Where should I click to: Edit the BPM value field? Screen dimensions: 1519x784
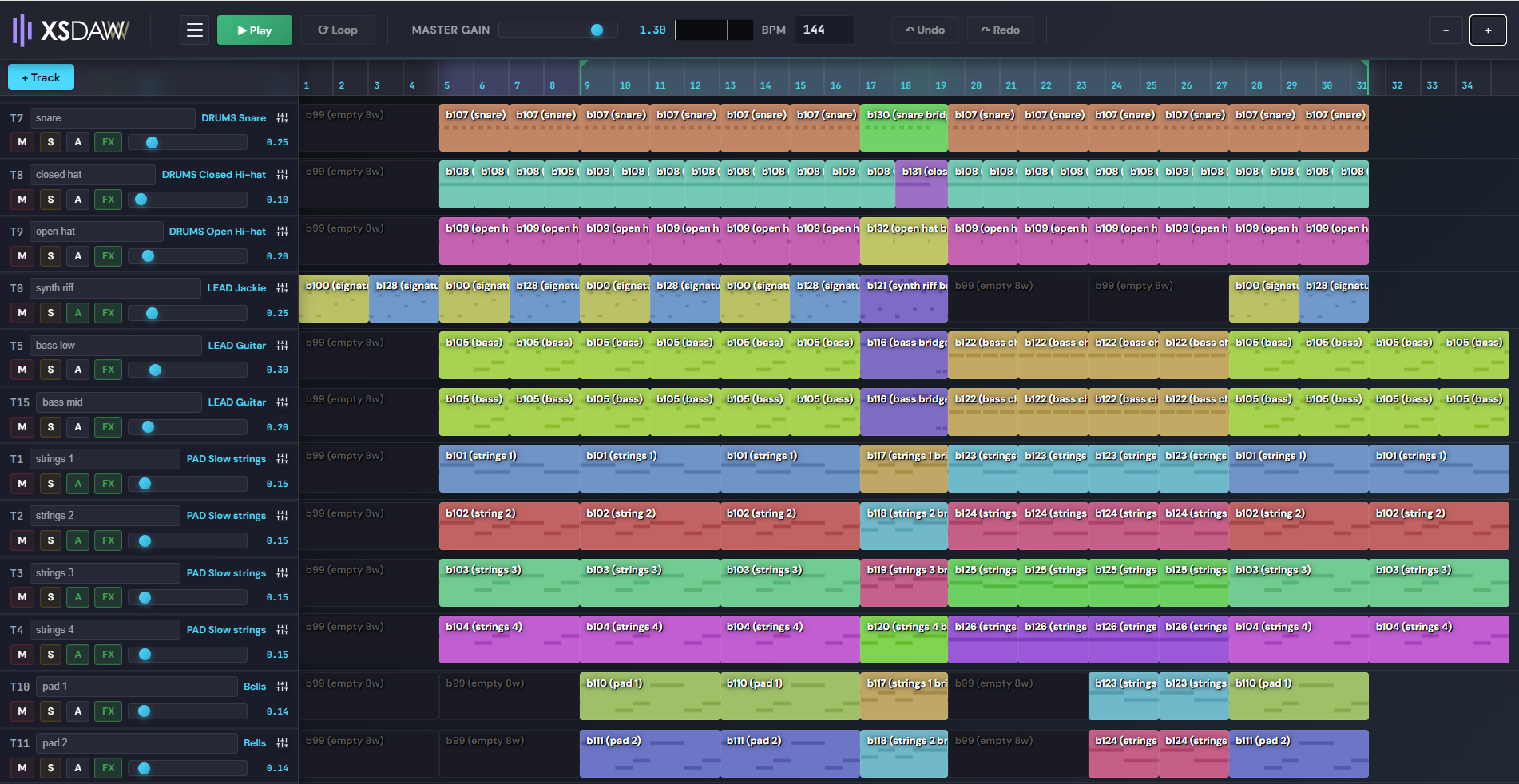click(x=823, y=29)
